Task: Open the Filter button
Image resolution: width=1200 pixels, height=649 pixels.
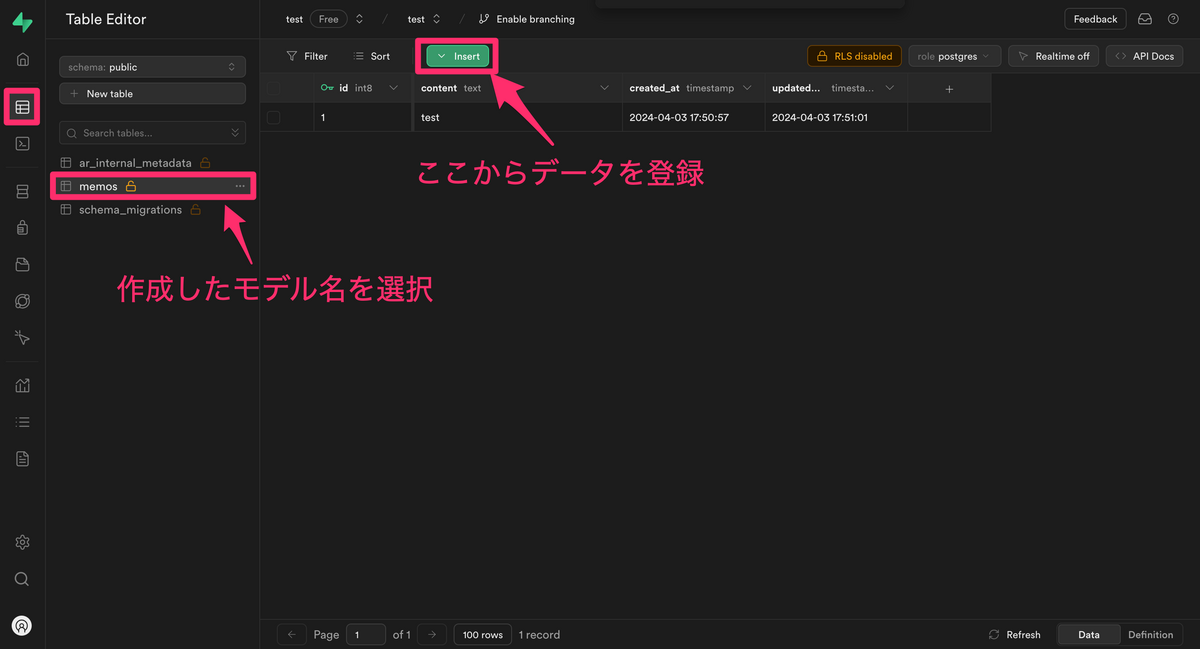Action: coord(307,56)
